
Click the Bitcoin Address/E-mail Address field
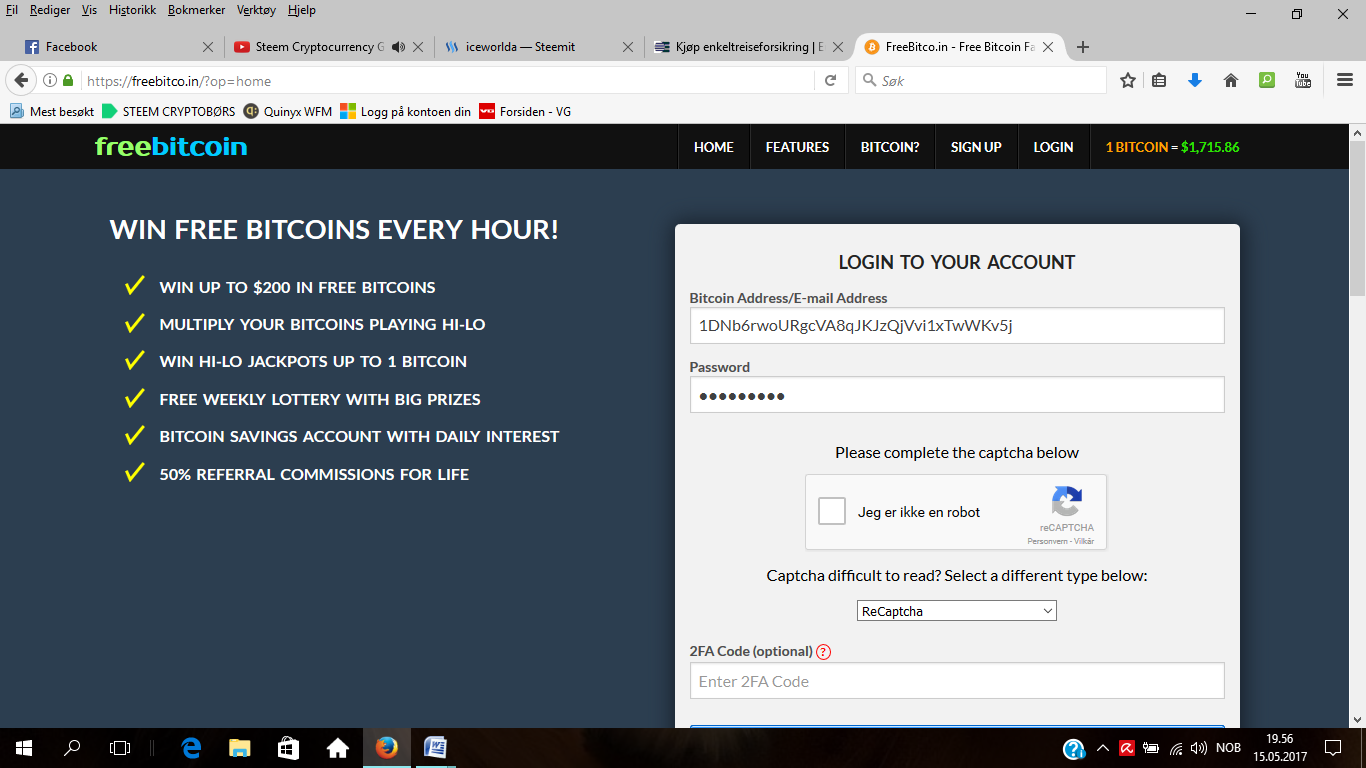coord(957,325)
